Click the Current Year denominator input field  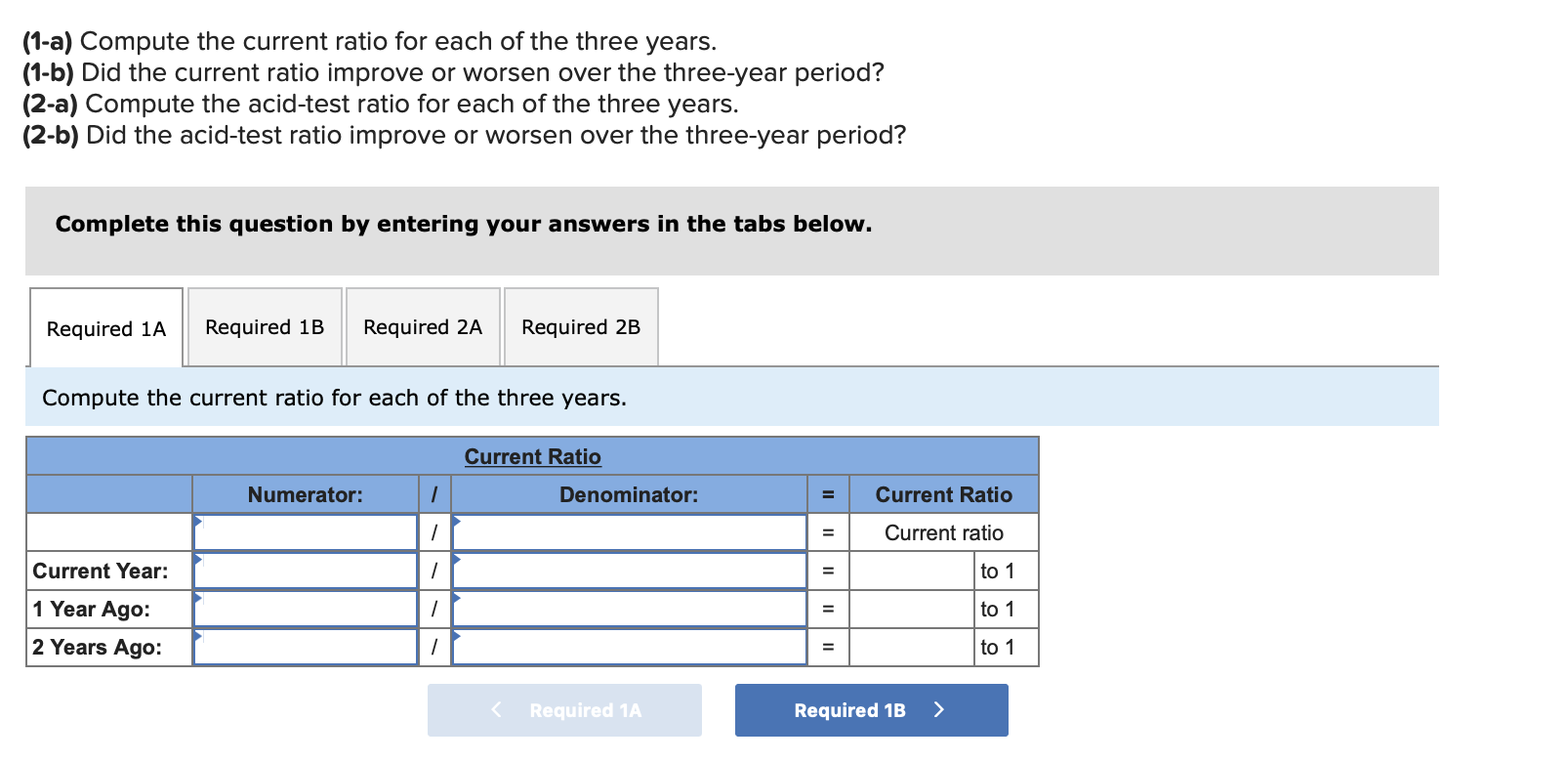pos(628,571)
